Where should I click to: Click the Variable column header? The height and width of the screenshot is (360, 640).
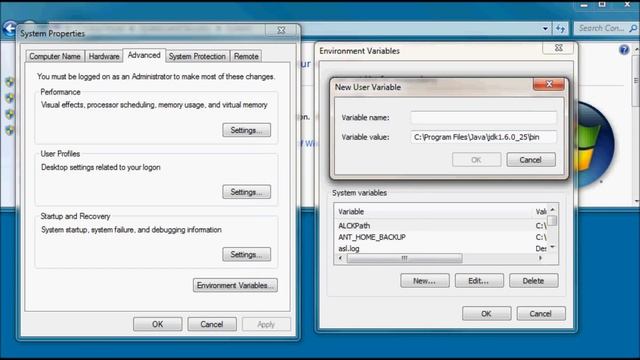point(433,211)
